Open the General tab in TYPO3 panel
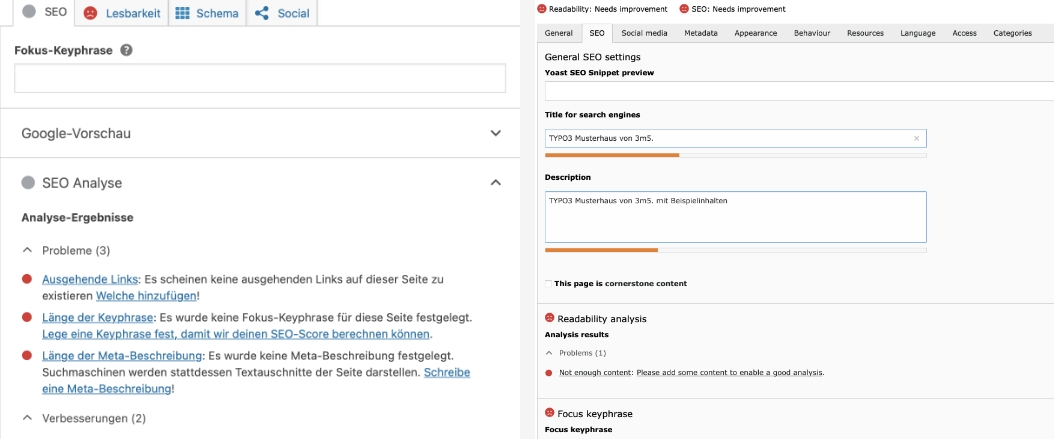The image size is (1054, 439). (559, 33)
